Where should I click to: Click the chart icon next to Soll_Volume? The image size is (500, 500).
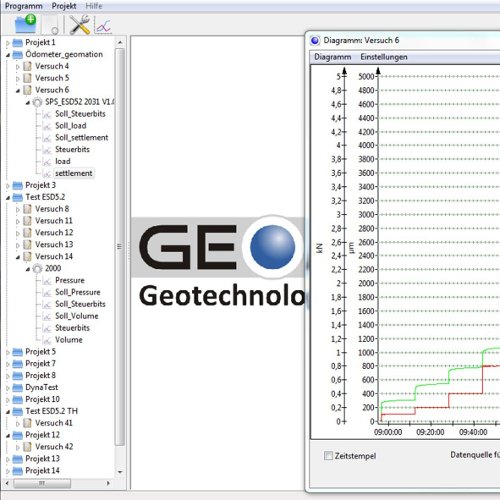[47, 316]
